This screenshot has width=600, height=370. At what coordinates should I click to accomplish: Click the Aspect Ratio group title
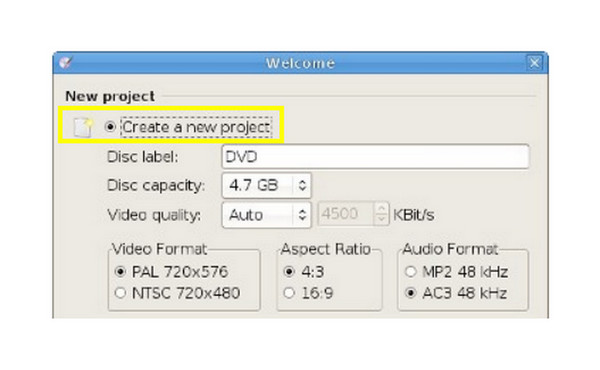[x=326, y=249]
